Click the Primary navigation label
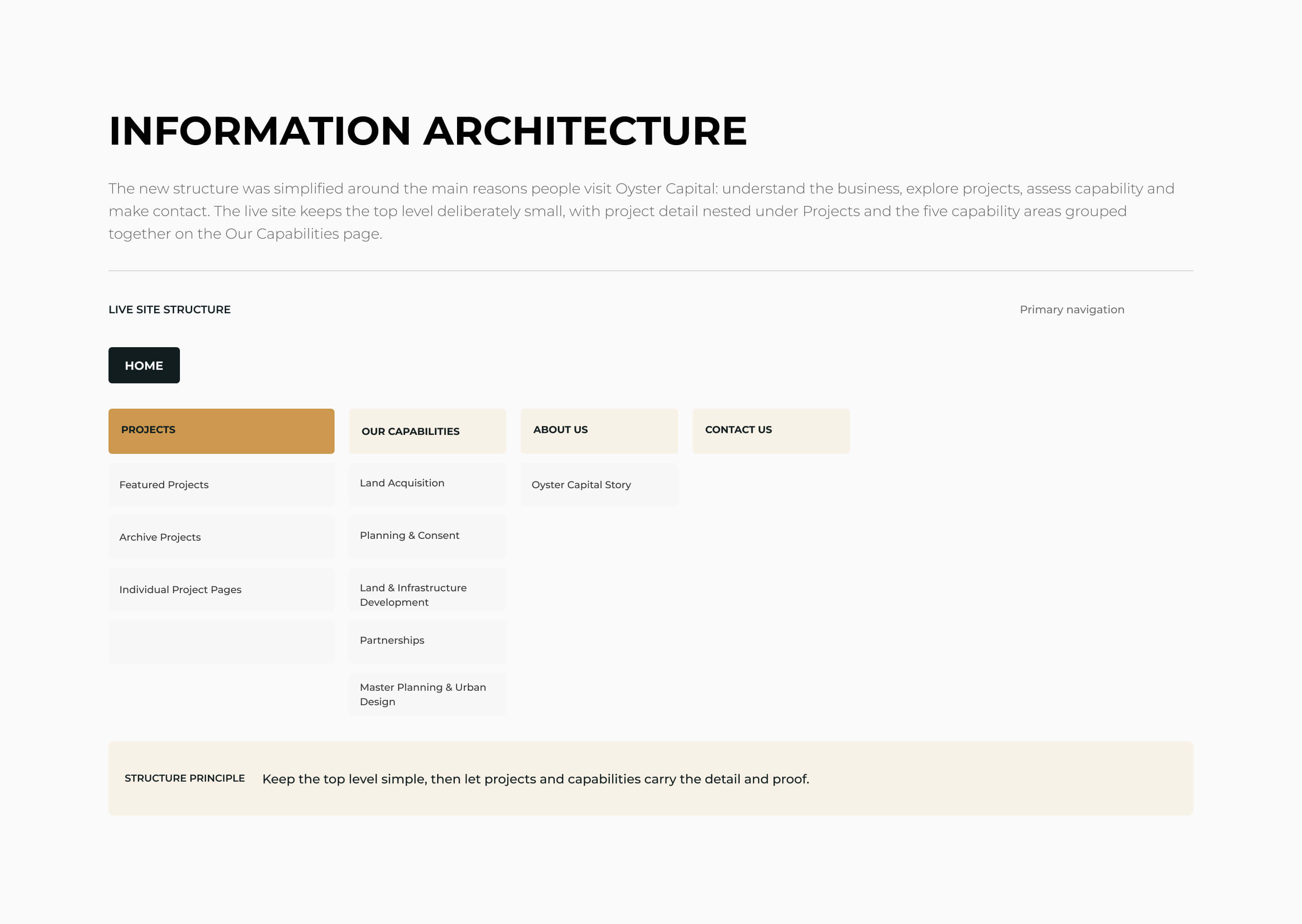Screen dimensions: 1302x924 [1072, 310]
